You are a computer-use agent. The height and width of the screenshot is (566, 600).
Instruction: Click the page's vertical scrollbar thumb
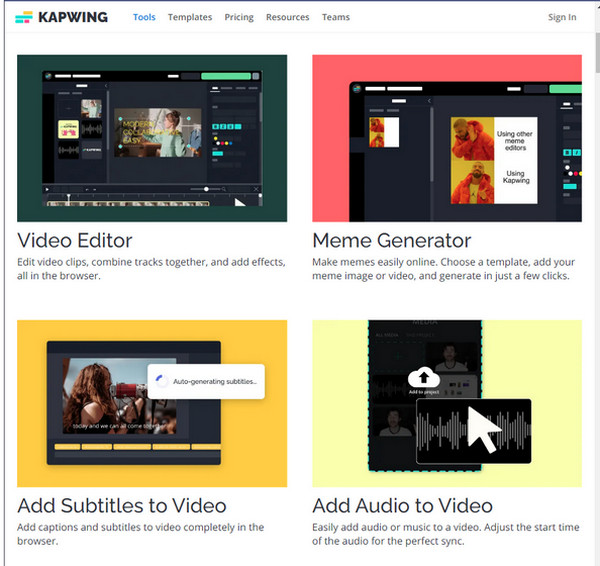click(597, 53)
